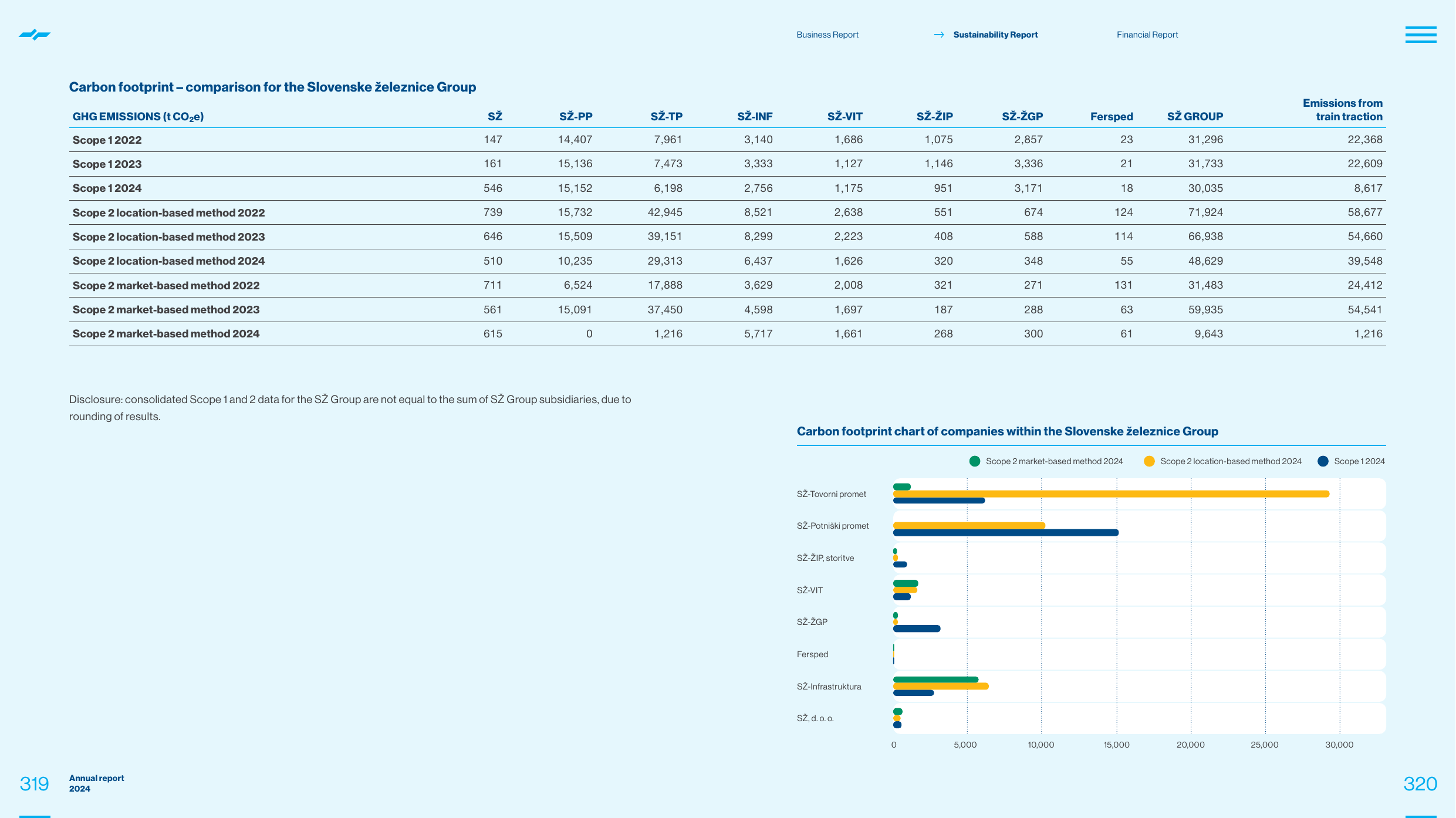
Task: Click the SŽ-TP column header
Action: click(666, 116)
